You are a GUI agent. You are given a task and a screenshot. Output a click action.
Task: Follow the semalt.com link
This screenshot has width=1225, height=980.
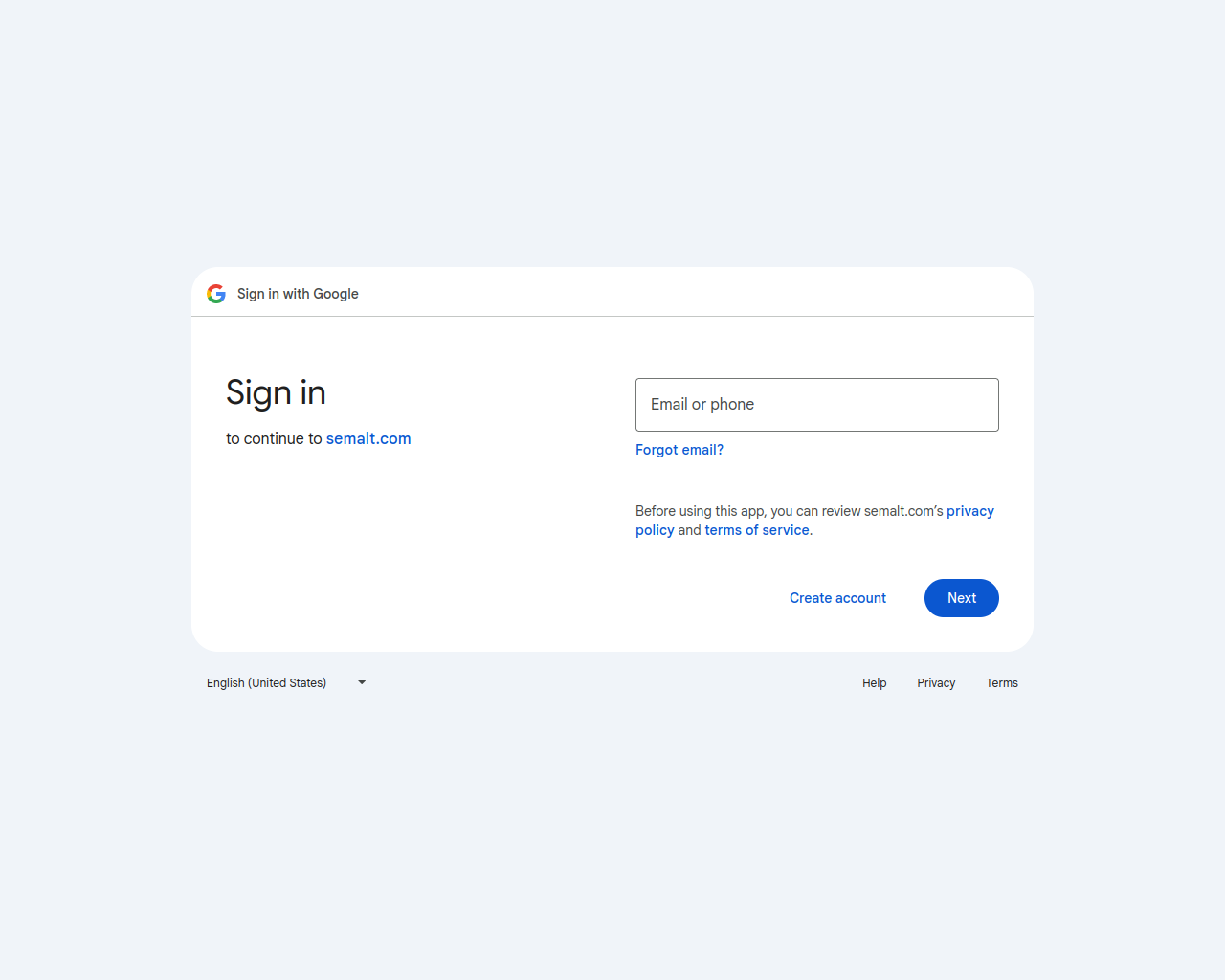pos(368,438)
